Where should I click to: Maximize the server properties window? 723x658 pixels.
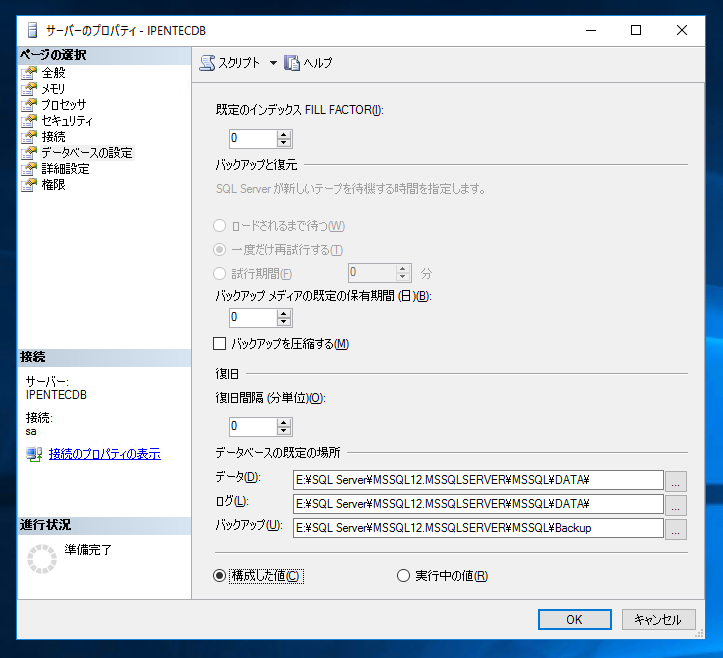click(636, 30)
